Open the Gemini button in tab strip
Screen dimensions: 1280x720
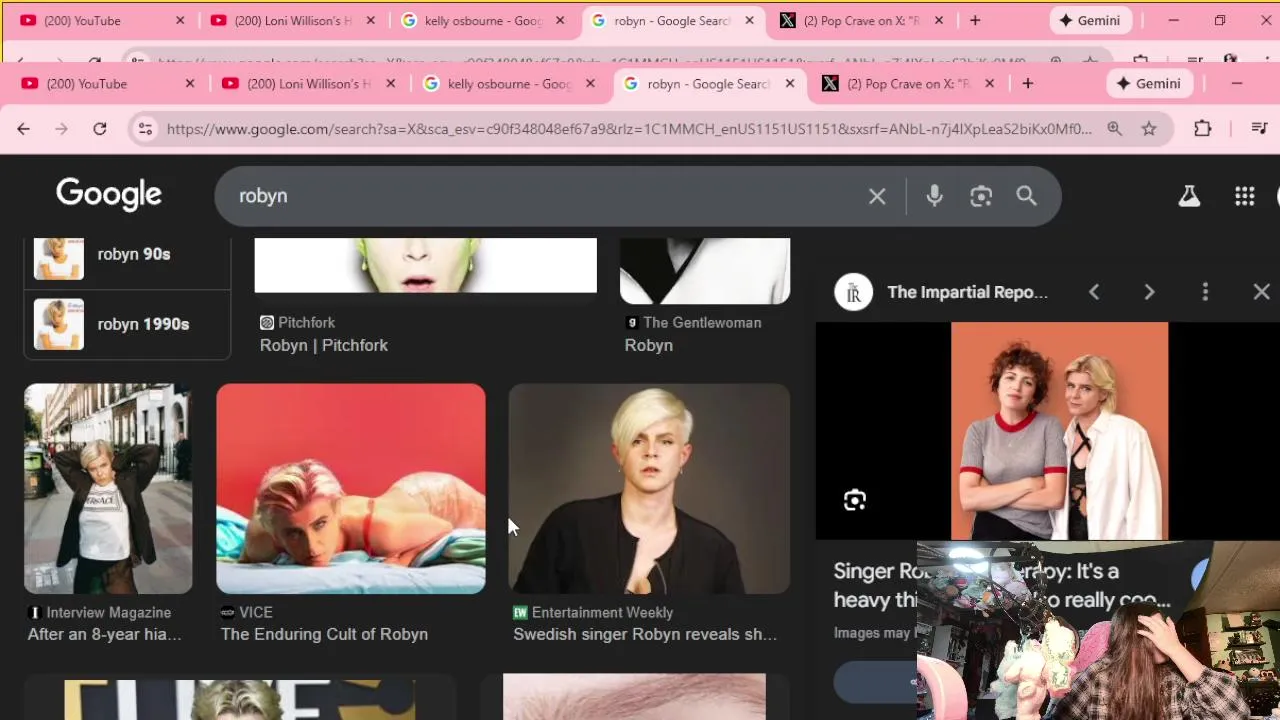pyautogui.click(x=1149, y=84)
